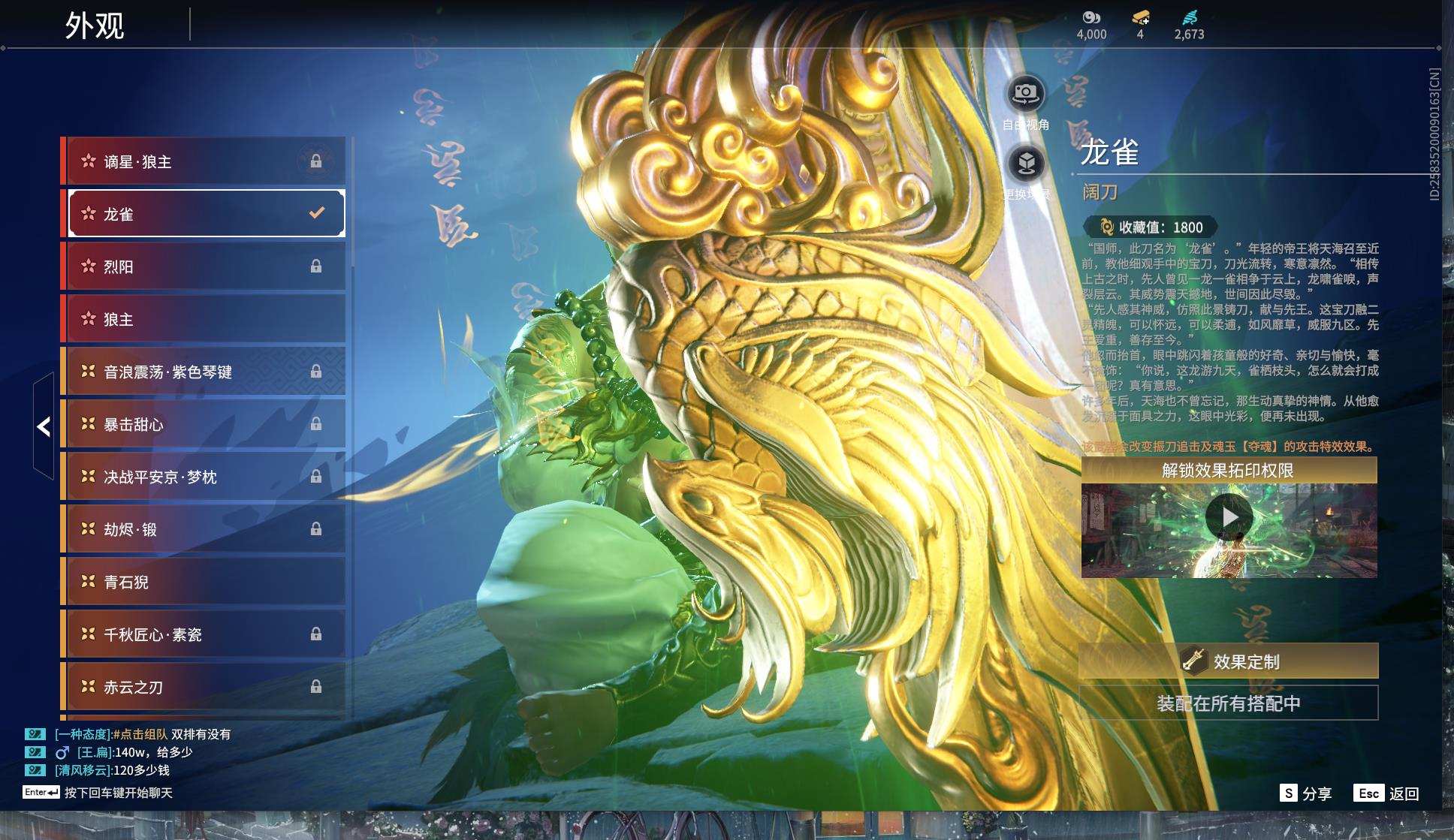Screen dimensions: 1454x840
Task: Click the 分享 share button
Action: coord(1317,793)
